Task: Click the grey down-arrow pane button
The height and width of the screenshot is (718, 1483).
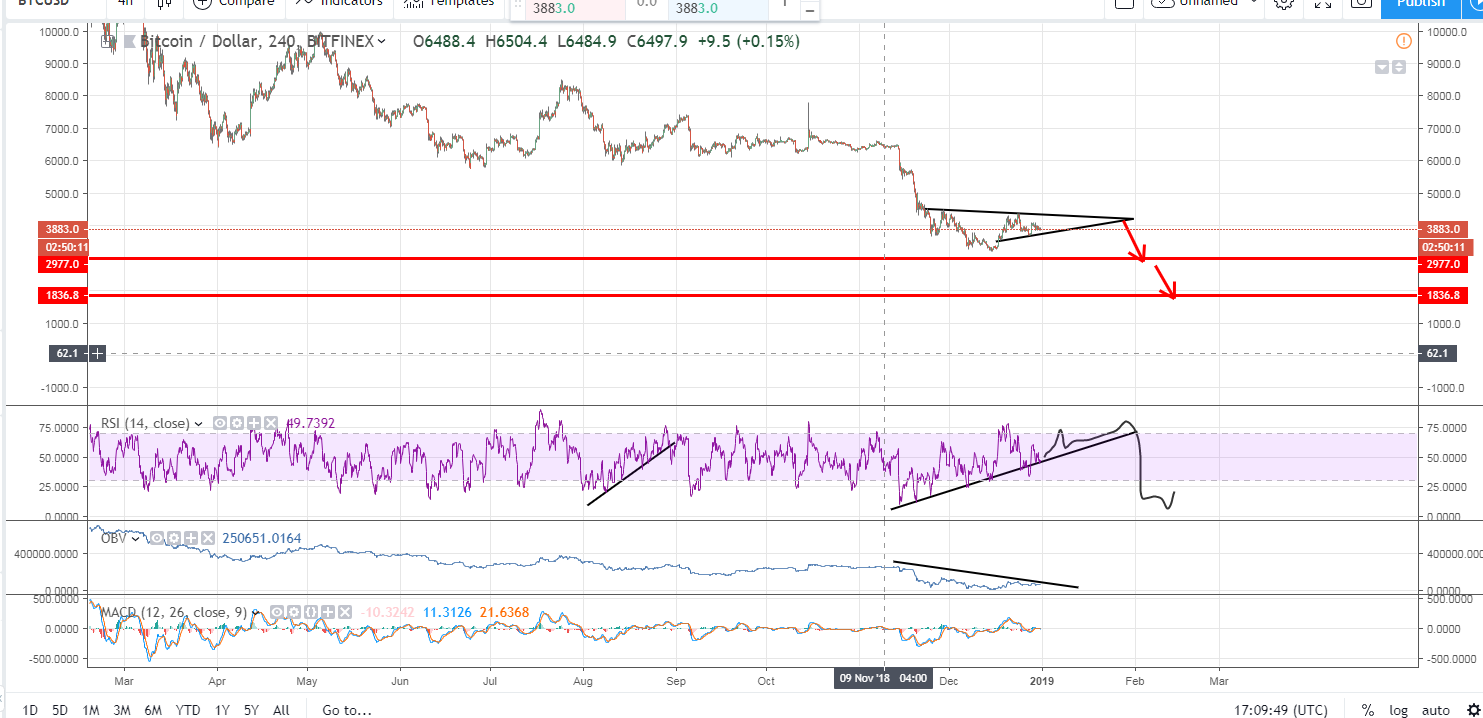Action: pyautogui.click(x=1382, y=67)
